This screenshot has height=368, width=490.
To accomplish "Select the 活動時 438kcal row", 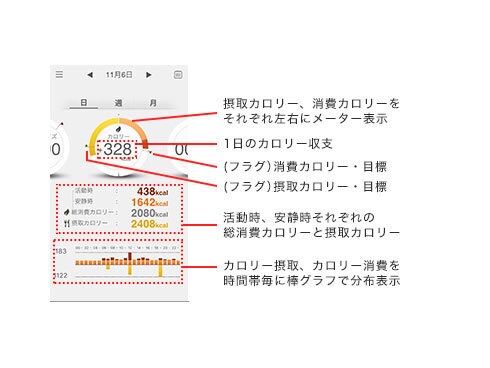I will (x=121, y=191).
